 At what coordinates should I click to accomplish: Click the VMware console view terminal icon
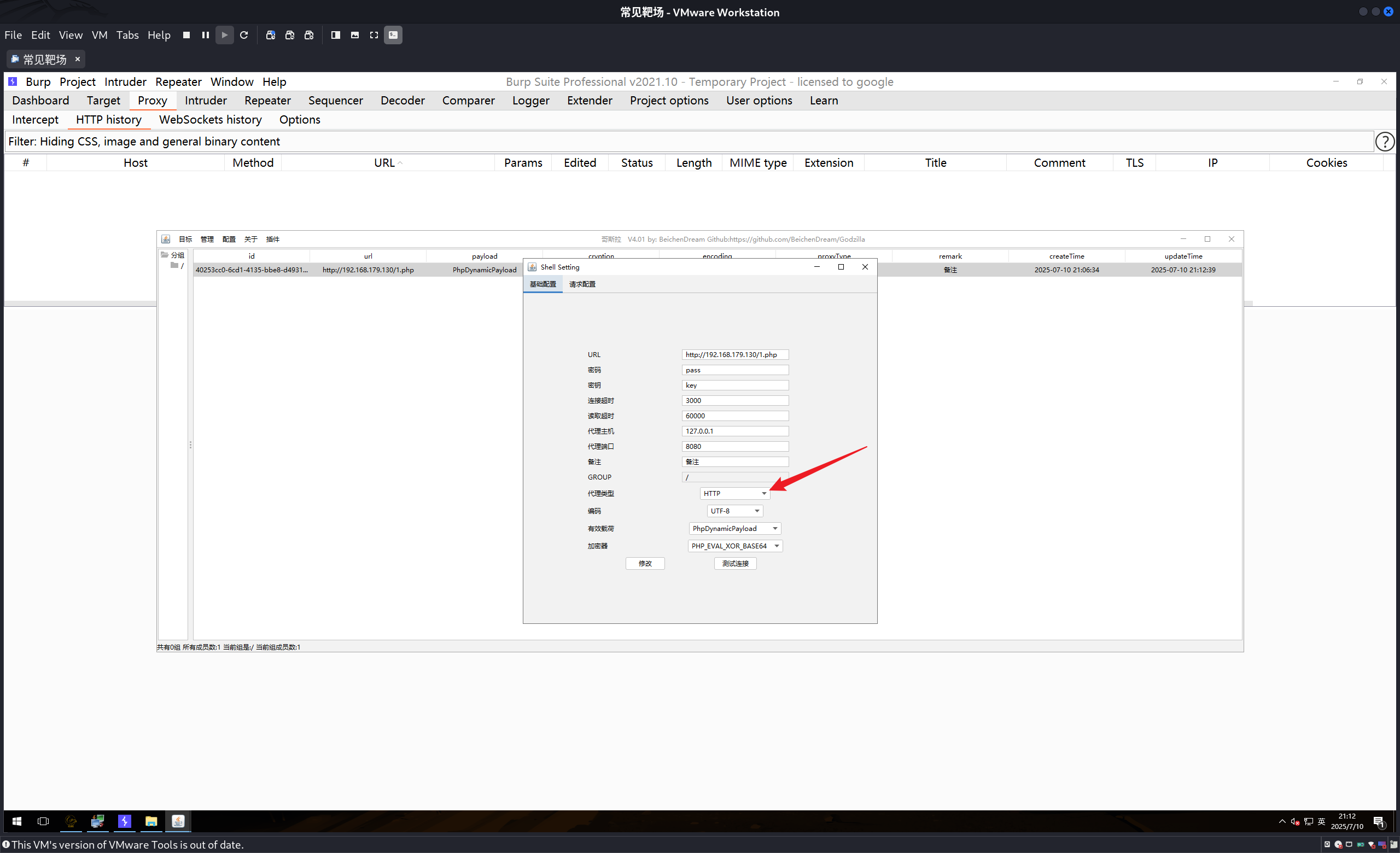click(x=393, y=35)
